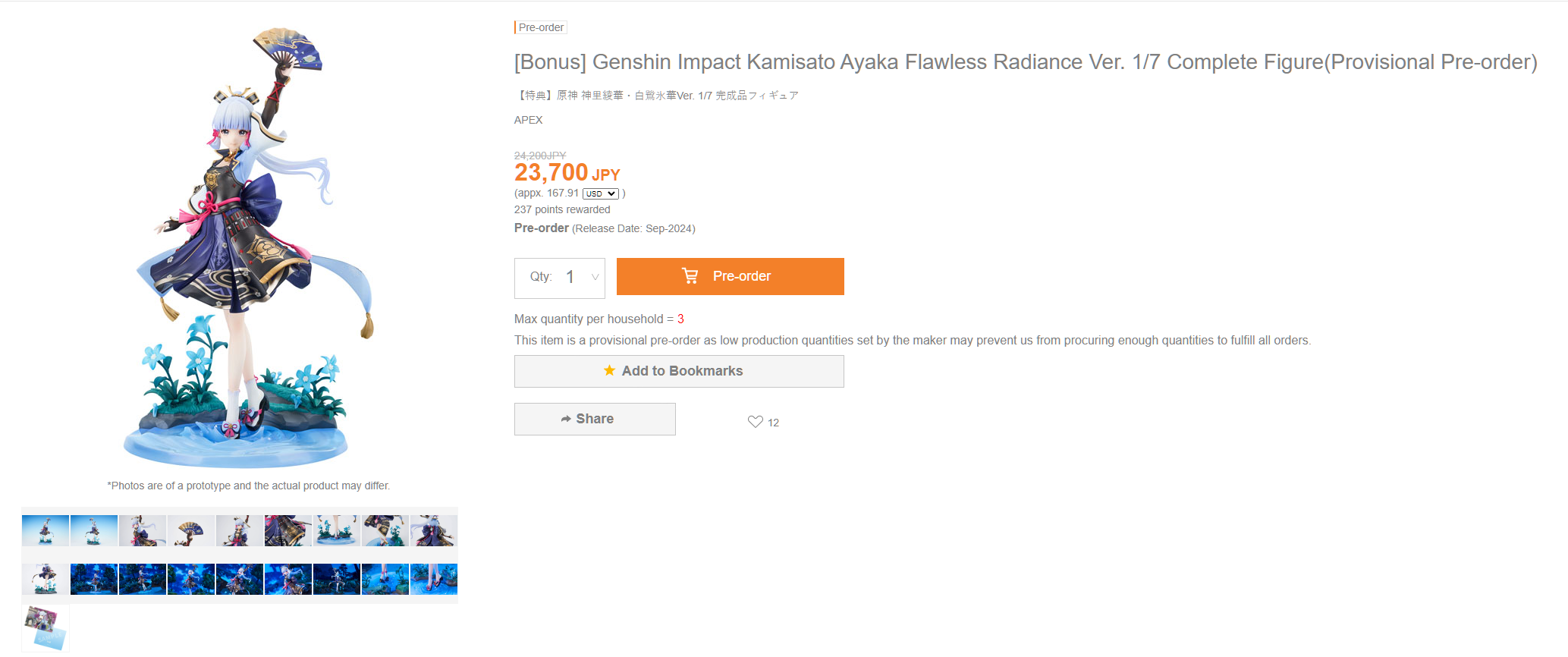Select the first night forest scene thumbnail
The width and height of the screenshot is (1568, 657).
pyautogui.click(x=94, y=579)
